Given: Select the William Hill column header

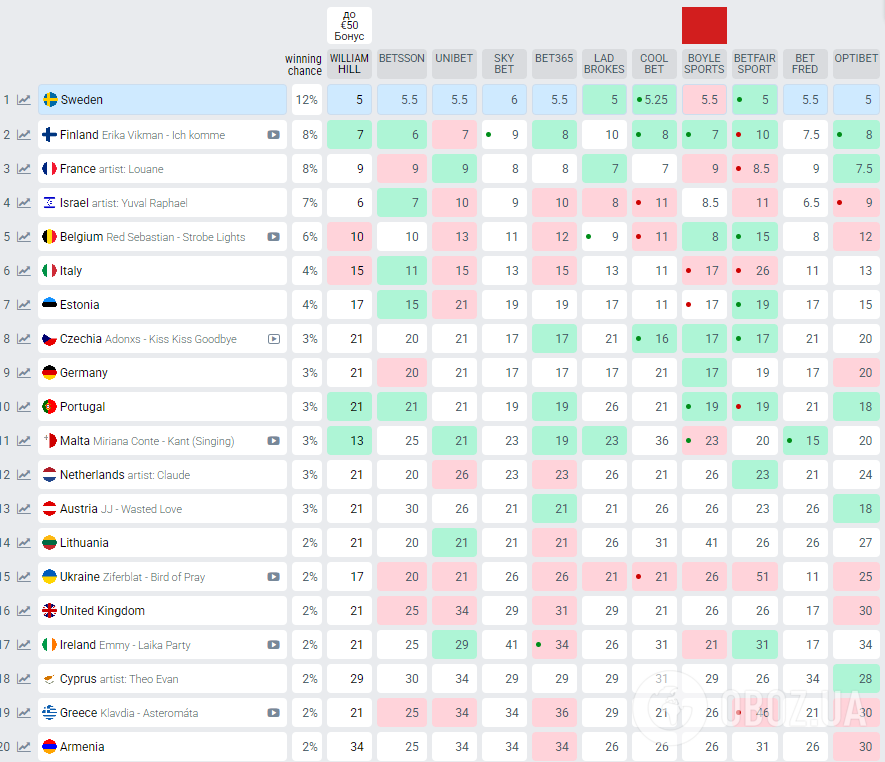Looking at the screenshot, I should point(349,63).
